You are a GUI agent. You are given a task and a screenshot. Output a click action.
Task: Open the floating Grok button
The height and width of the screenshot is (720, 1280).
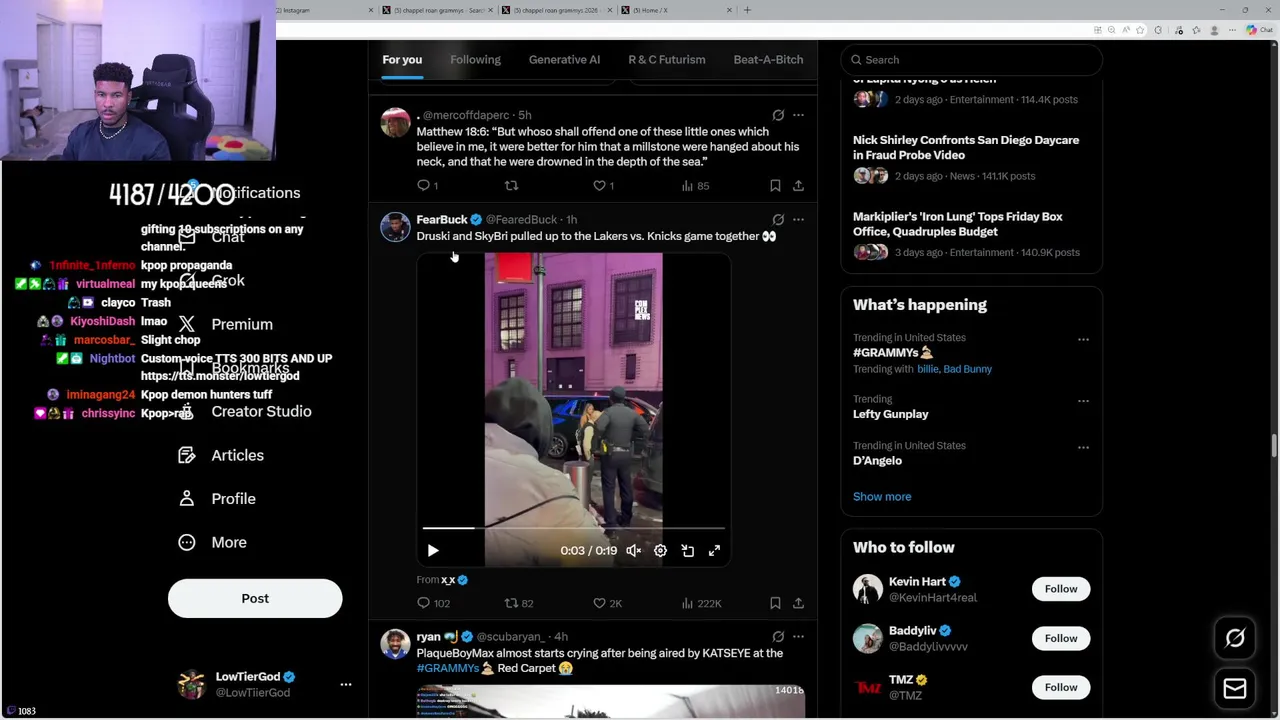click(x=1235, y=638)
